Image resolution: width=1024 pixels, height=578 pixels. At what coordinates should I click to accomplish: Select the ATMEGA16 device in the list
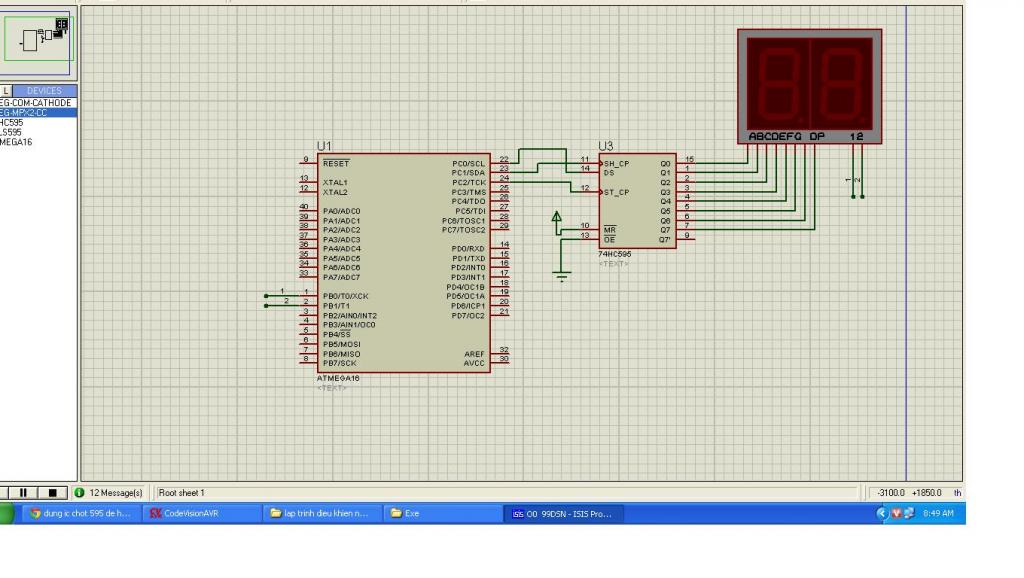(x=16, y=142)
